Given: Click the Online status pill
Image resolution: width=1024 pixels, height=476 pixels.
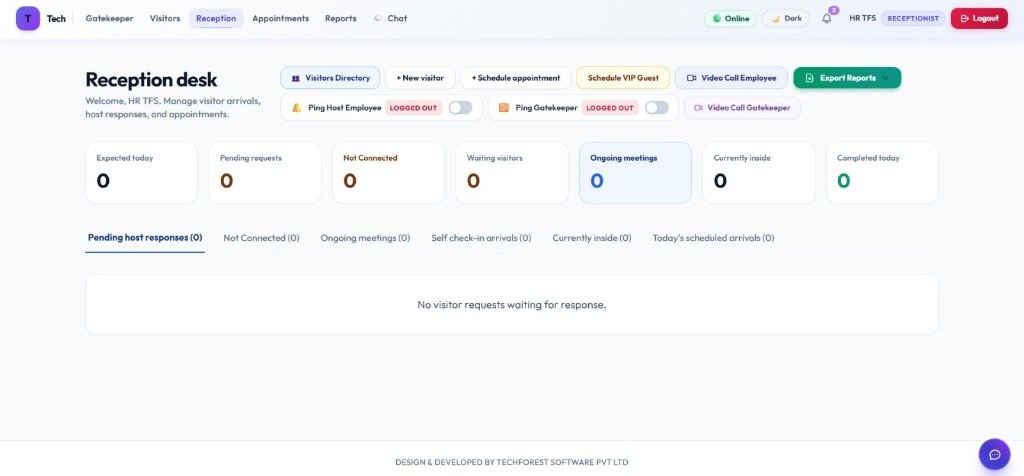Looking at the screenshot, I should (730, 18).
